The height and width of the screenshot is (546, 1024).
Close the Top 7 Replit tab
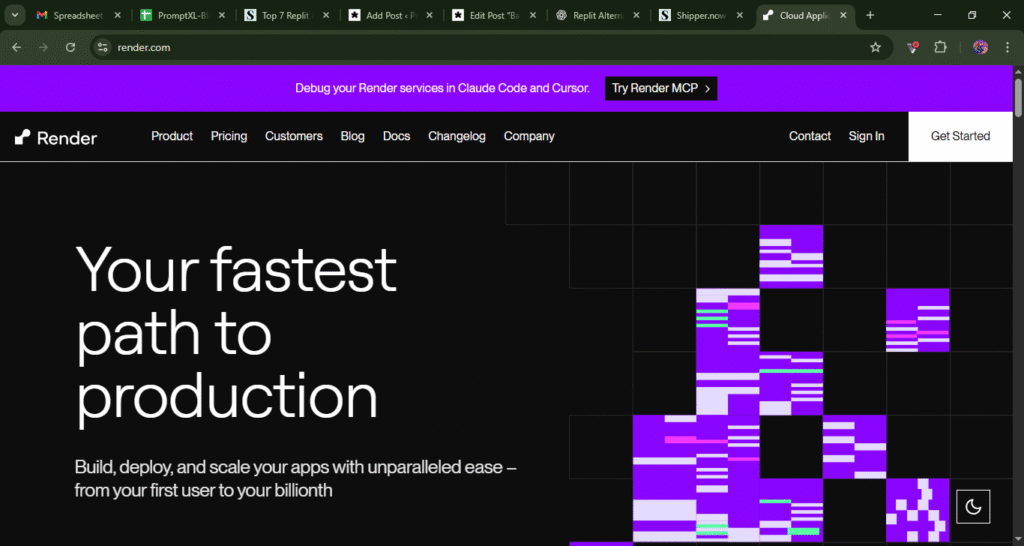click(x=325, y=16)
